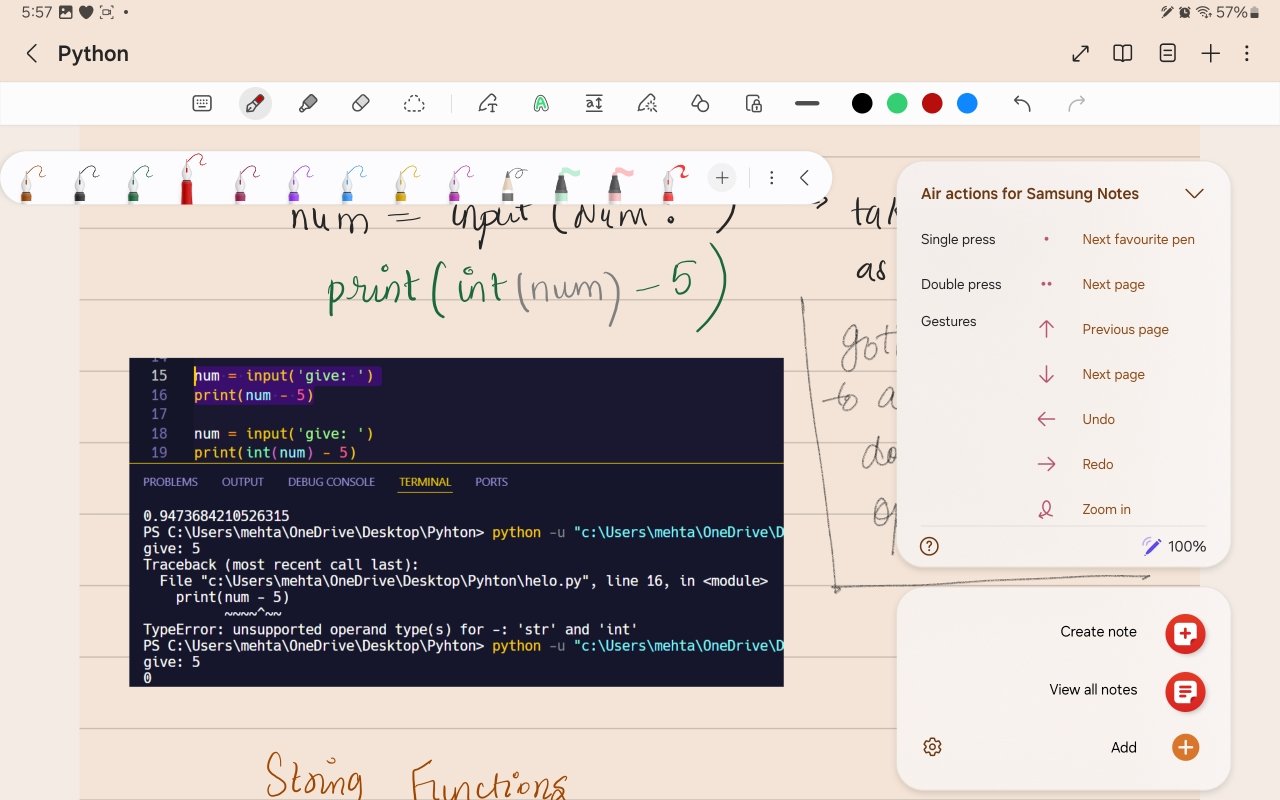1280x800 pixels.
Task: Go back from the Python note
Action: 32,54
